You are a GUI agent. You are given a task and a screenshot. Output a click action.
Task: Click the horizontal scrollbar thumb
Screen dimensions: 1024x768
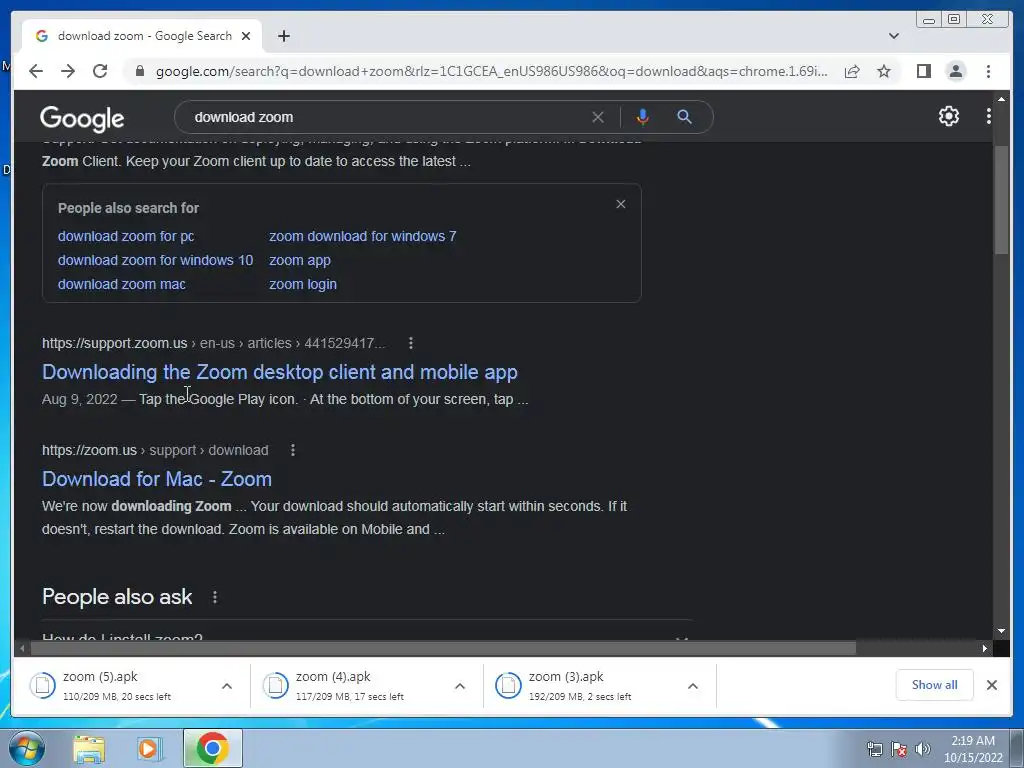tap(443, 648)
